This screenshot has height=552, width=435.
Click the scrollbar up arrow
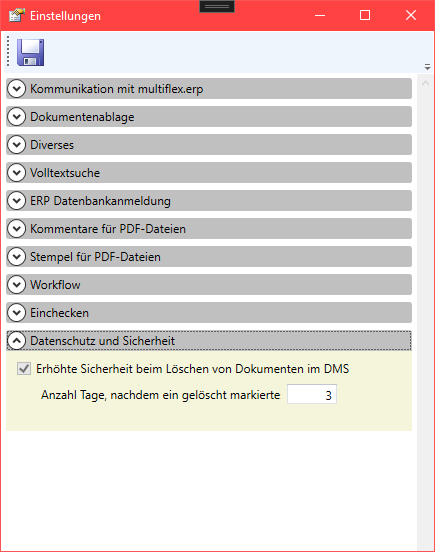click(425, 83)
